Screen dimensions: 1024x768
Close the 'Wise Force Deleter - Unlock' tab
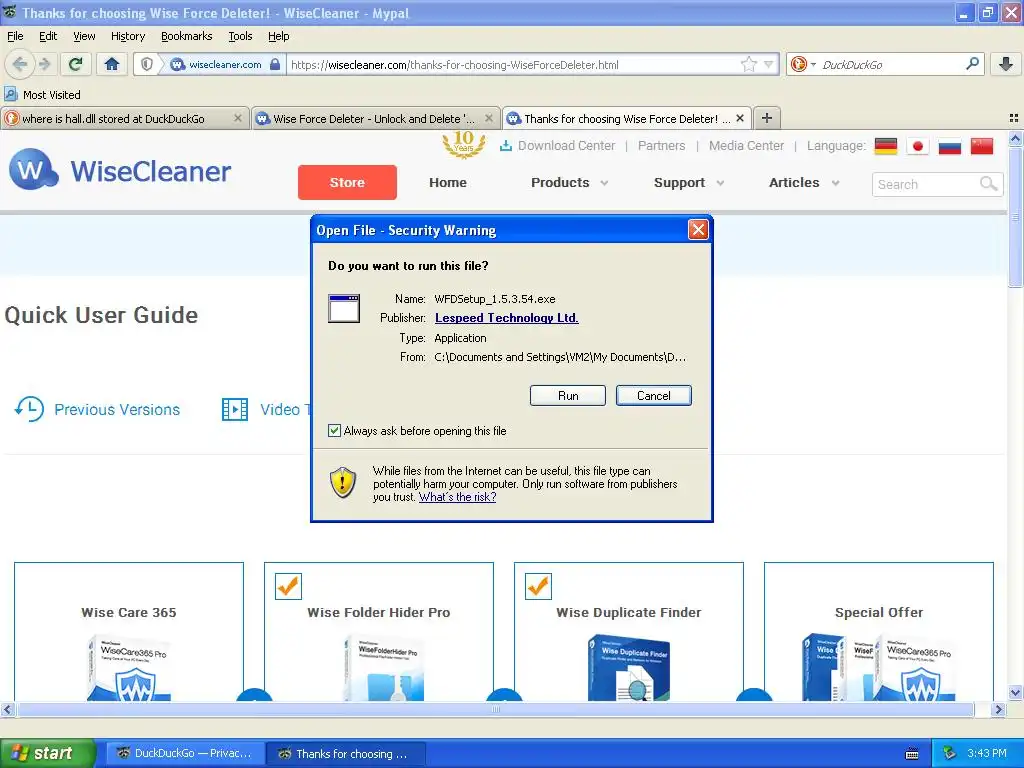click(x=488, y=118)
